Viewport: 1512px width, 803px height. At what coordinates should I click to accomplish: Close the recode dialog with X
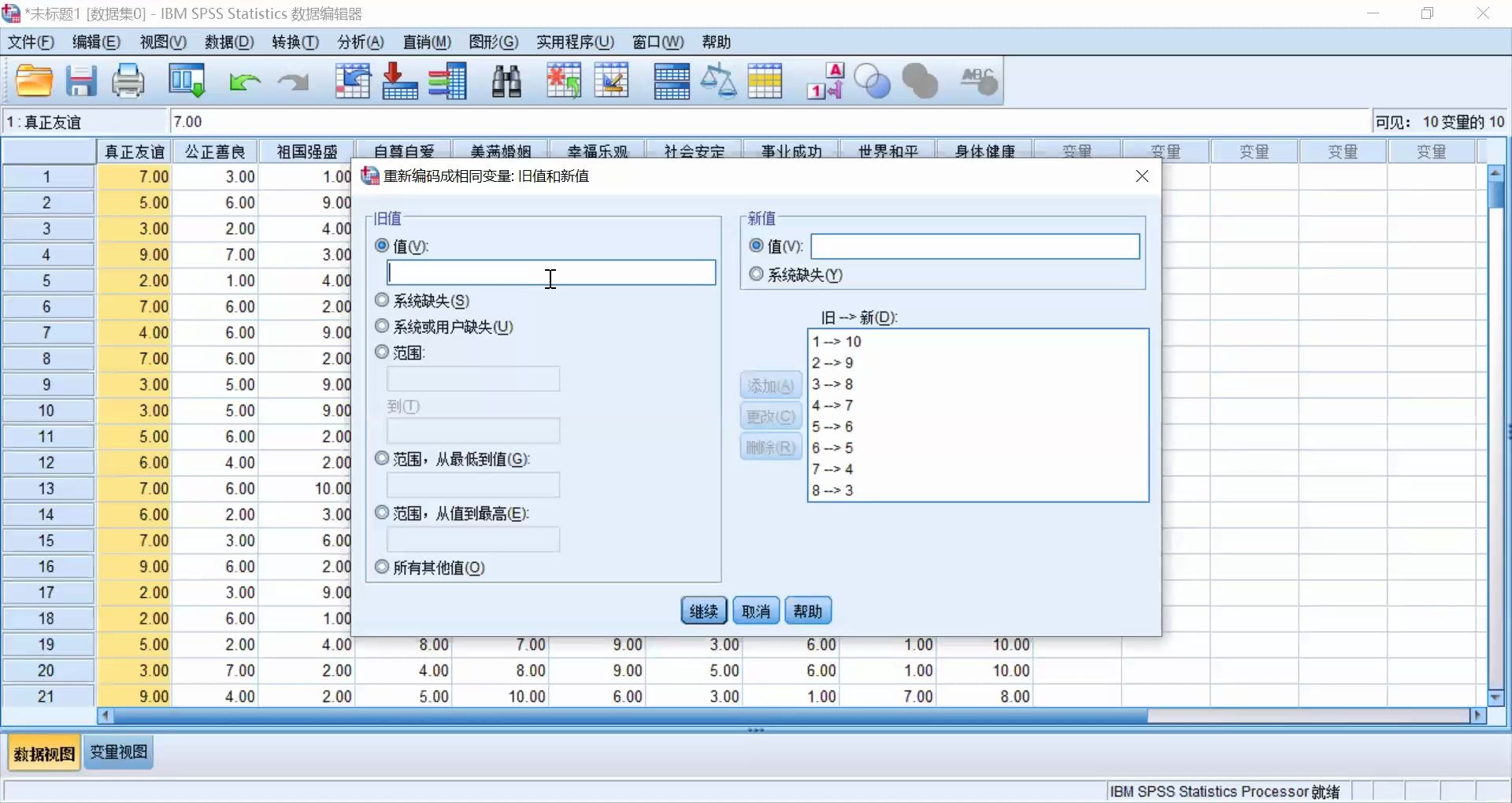click(1142, 176)
